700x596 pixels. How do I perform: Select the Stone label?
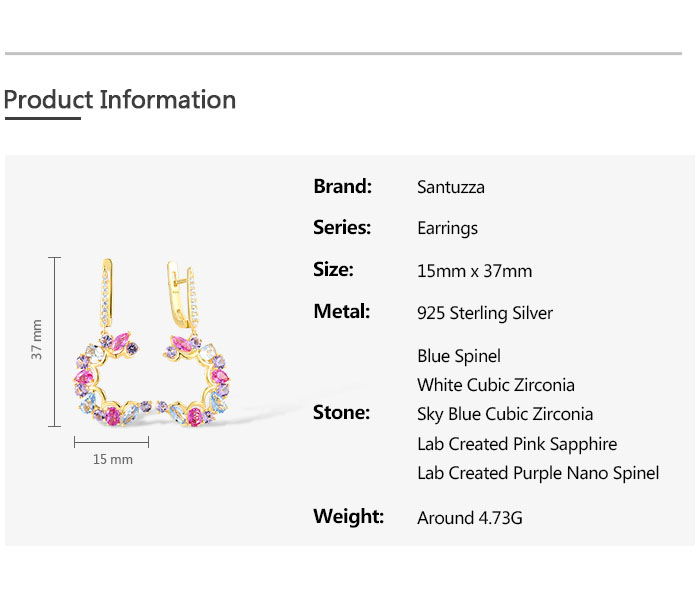click(341, 413)
